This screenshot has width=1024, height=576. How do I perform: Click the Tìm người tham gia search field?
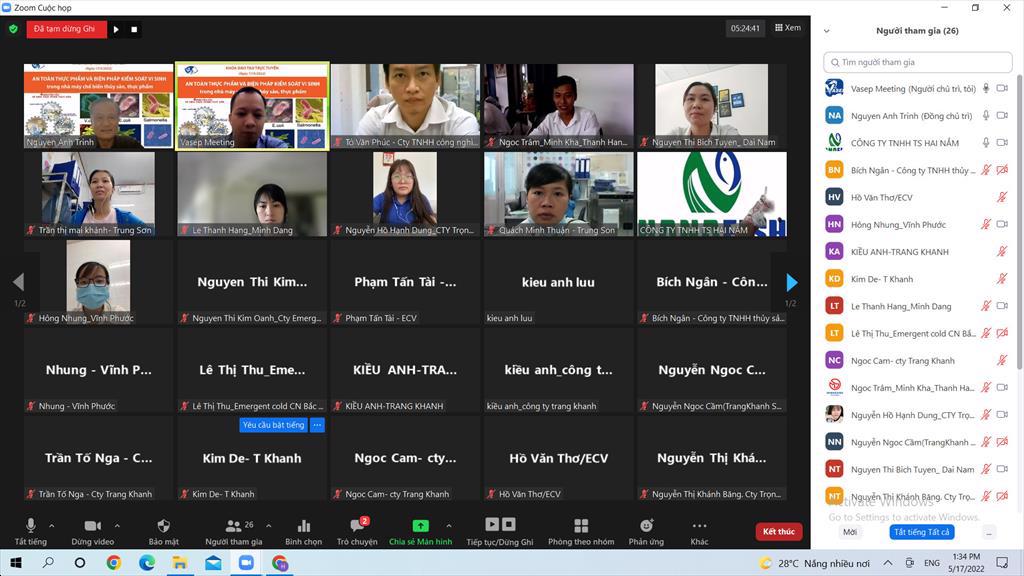(x=918, y=62)
